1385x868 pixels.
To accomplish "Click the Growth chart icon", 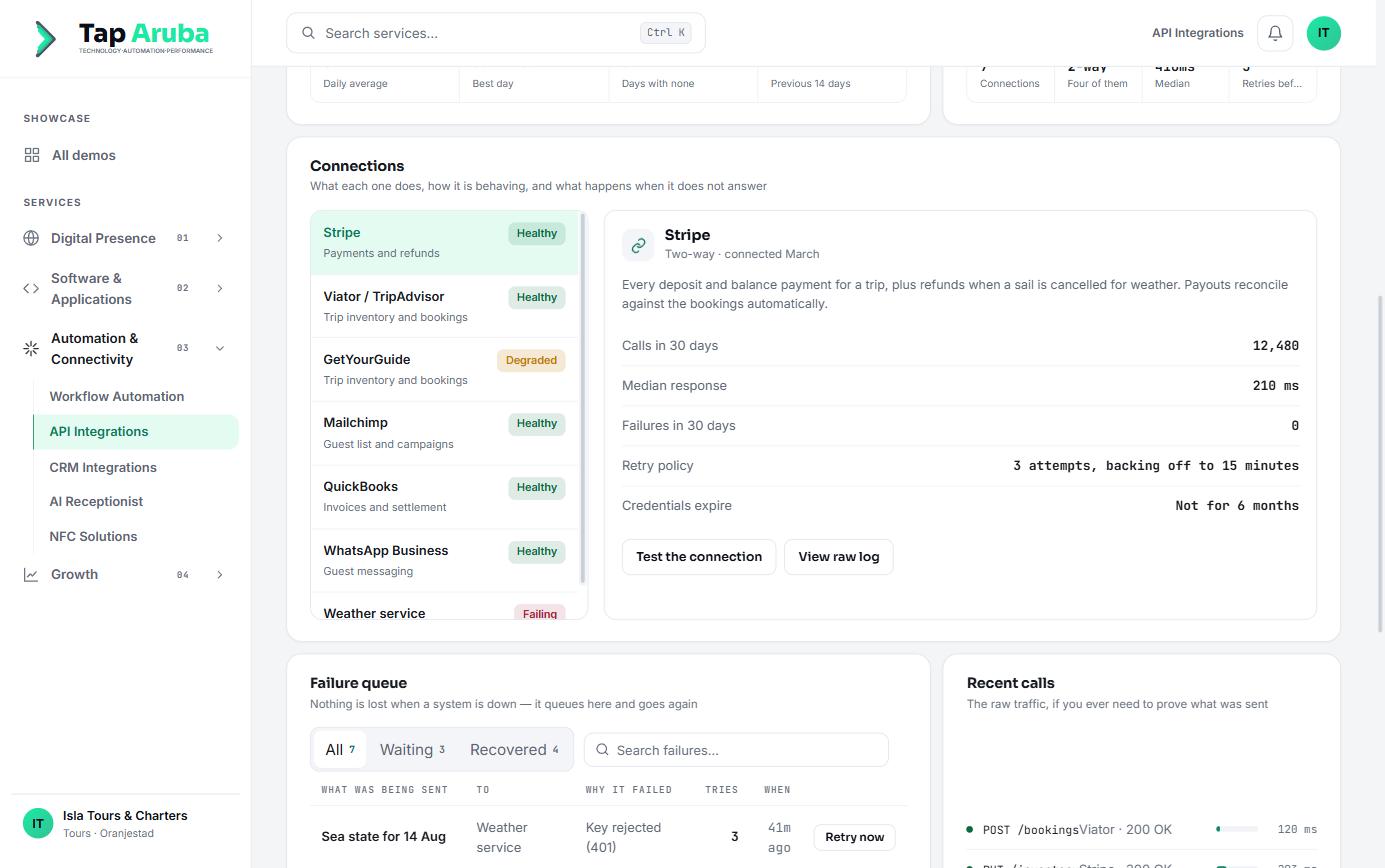I will pyautogui.click(x=31, y=575).
